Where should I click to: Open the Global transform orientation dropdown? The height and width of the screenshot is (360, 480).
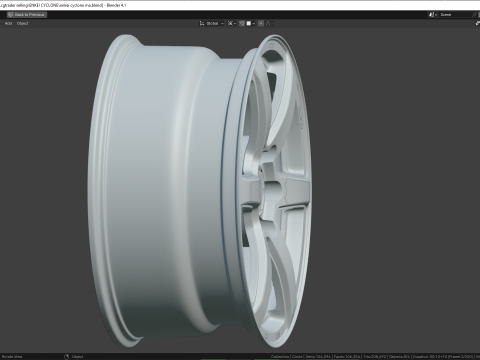[212, 23]
